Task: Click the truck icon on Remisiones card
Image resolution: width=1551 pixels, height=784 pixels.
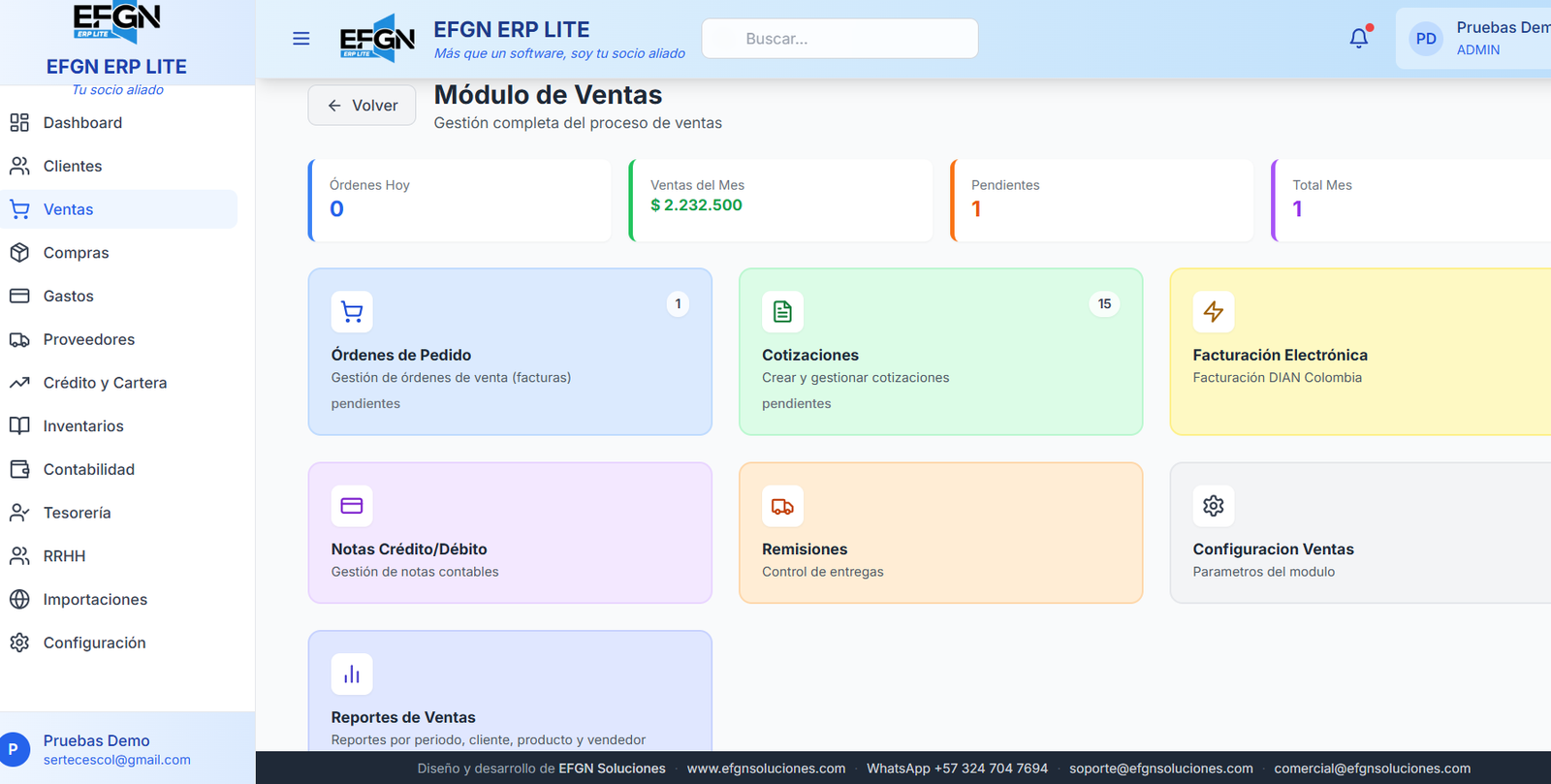Action: click(x=782, y=506)
